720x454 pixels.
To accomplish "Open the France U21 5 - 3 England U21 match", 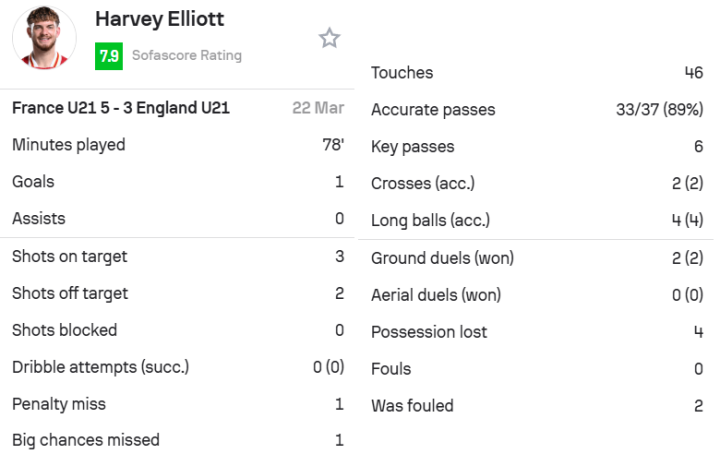I will [x=121, y=108].
